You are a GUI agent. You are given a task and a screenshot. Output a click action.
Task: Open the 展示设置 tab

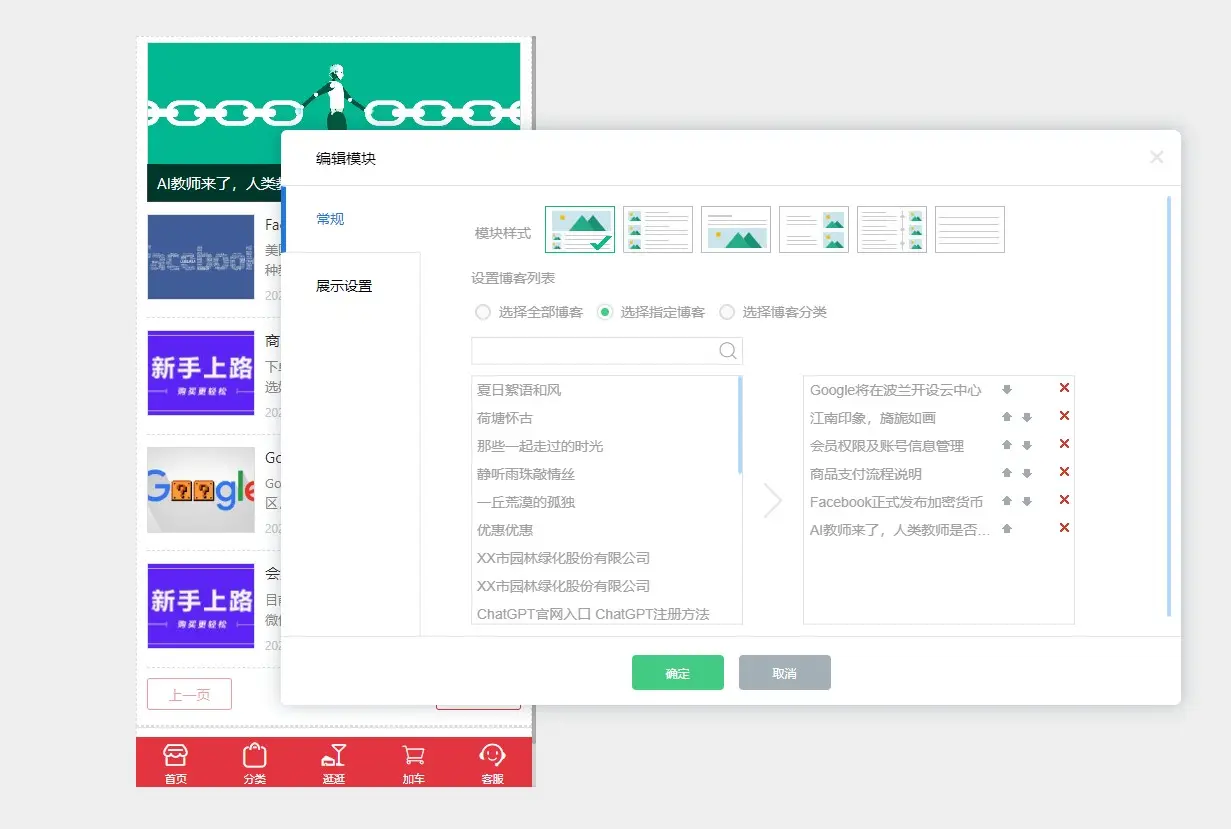click(x=344, y=286)
